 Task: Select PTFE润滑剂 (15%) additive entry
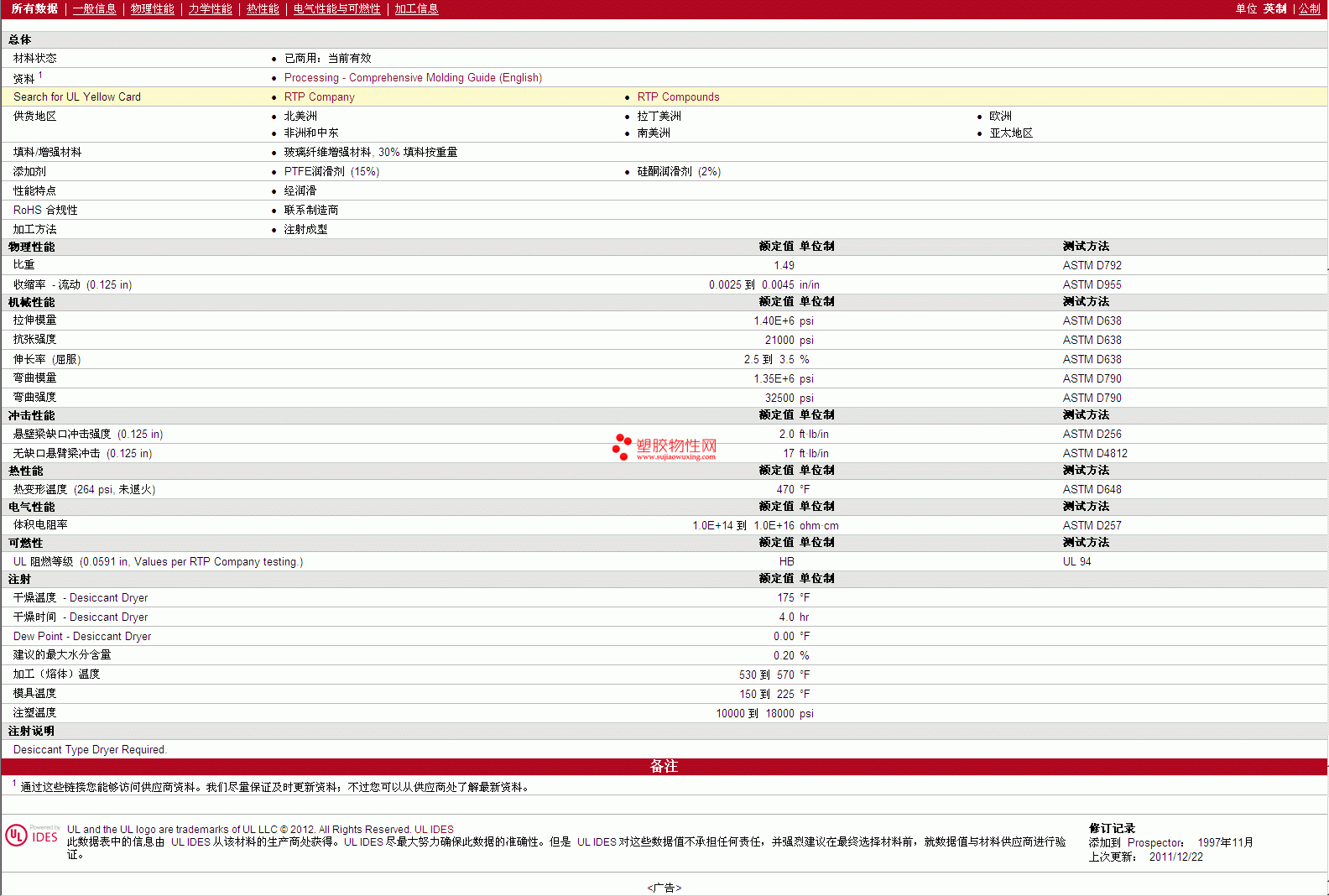tap(331, 171)
